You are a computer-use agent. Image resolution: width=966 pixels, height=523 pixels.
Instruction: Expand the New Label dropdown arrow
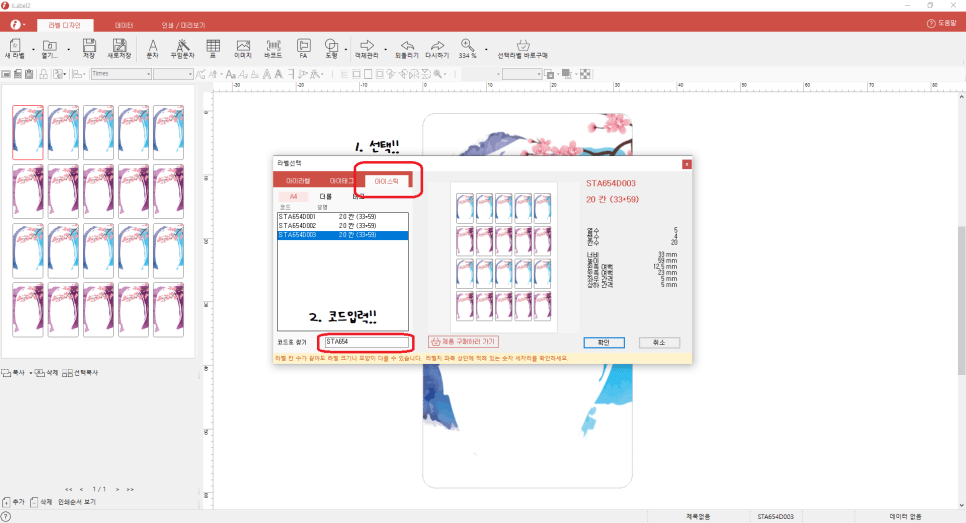(x=33, y=49)
